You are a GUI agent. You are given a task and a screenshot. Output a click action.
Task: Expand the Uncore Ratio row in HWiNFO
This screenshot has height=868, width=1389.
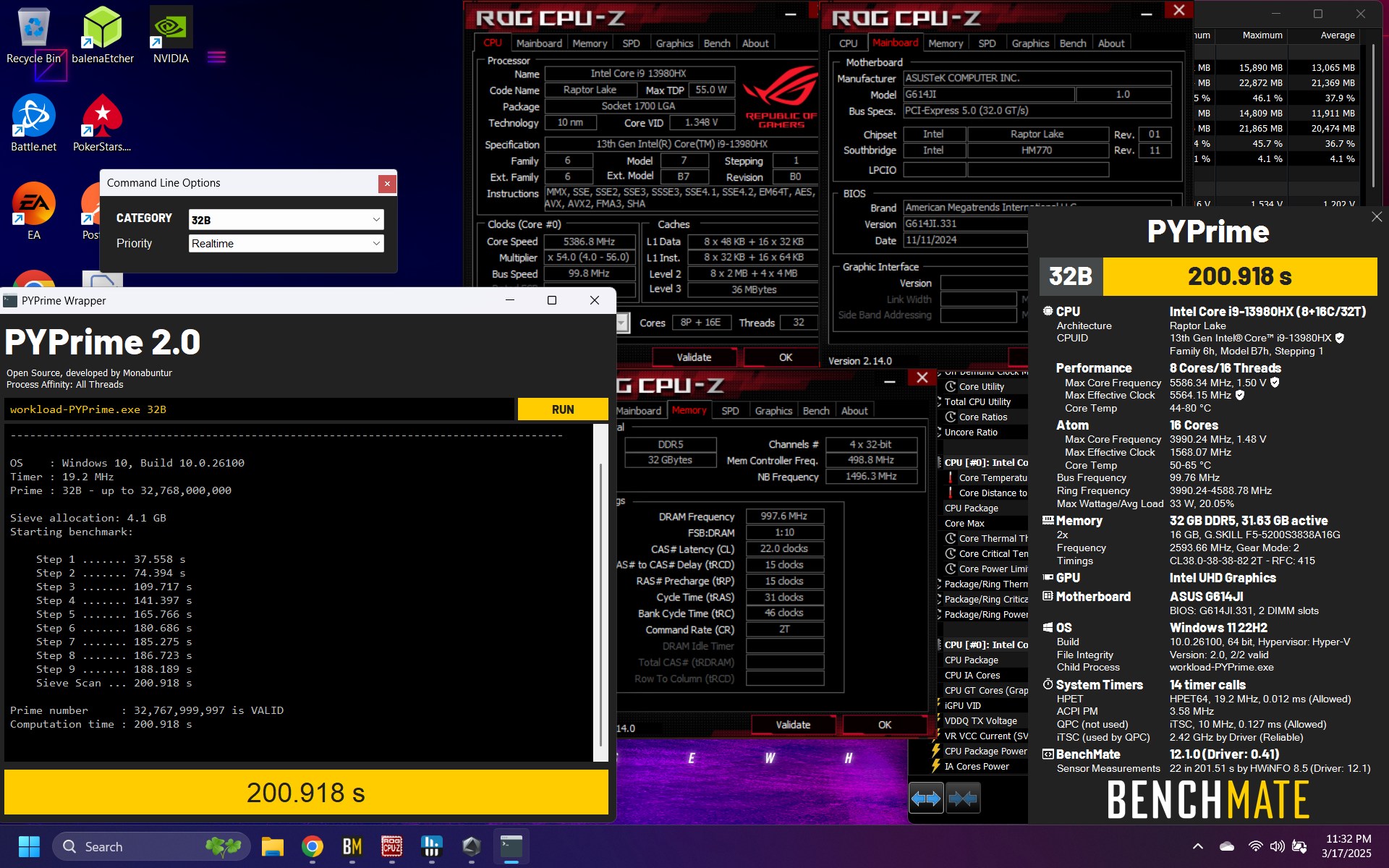[940, 433]
